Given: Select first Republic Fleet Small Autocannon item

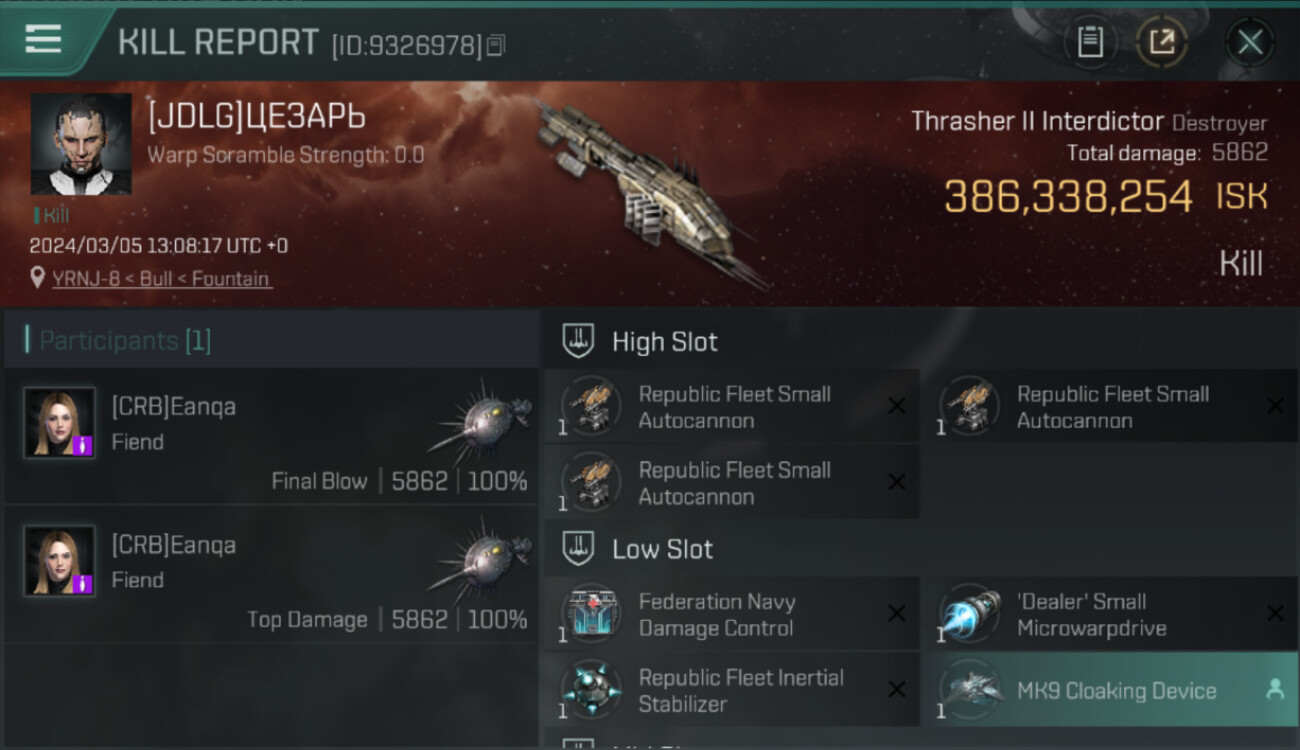Looking at the screenshot, I should click(732, 407).
